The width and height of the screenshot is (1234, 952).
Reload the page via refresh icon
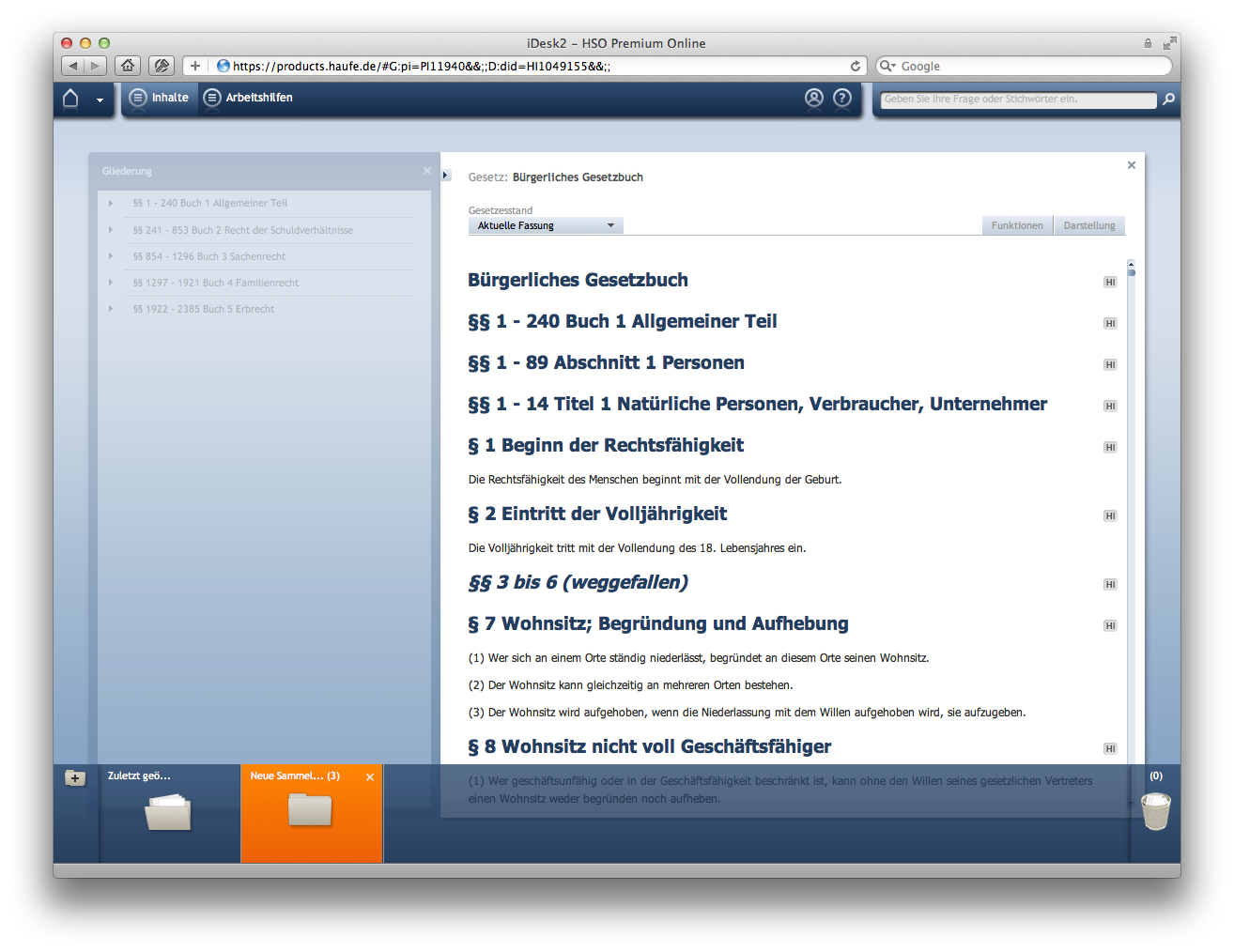click(x=856, y=66)
